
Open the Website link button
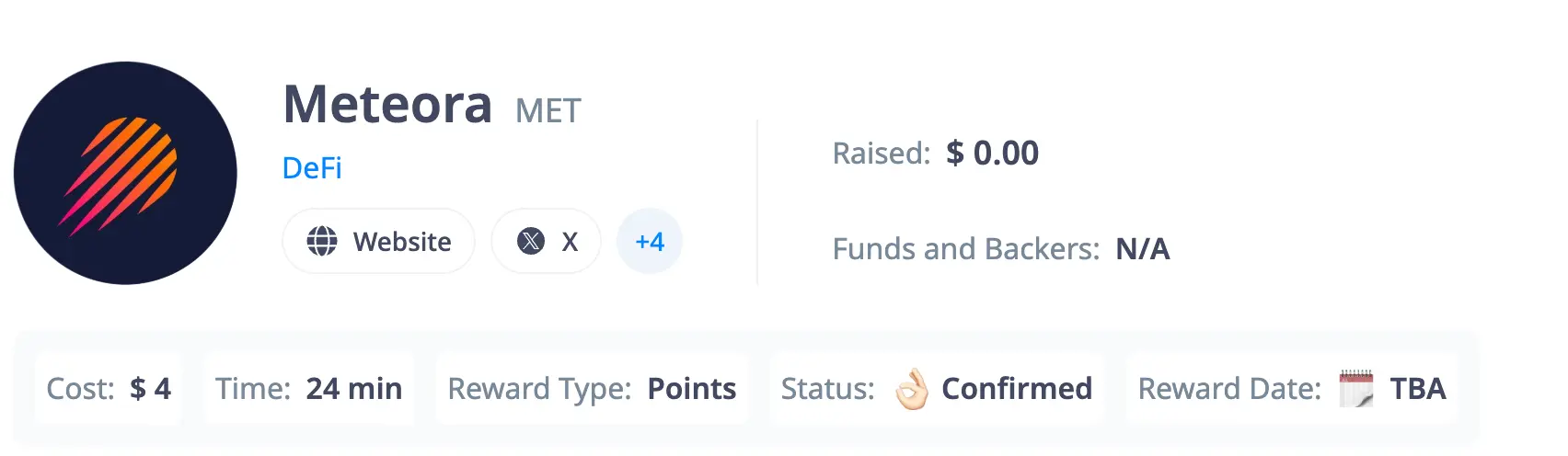378,241
